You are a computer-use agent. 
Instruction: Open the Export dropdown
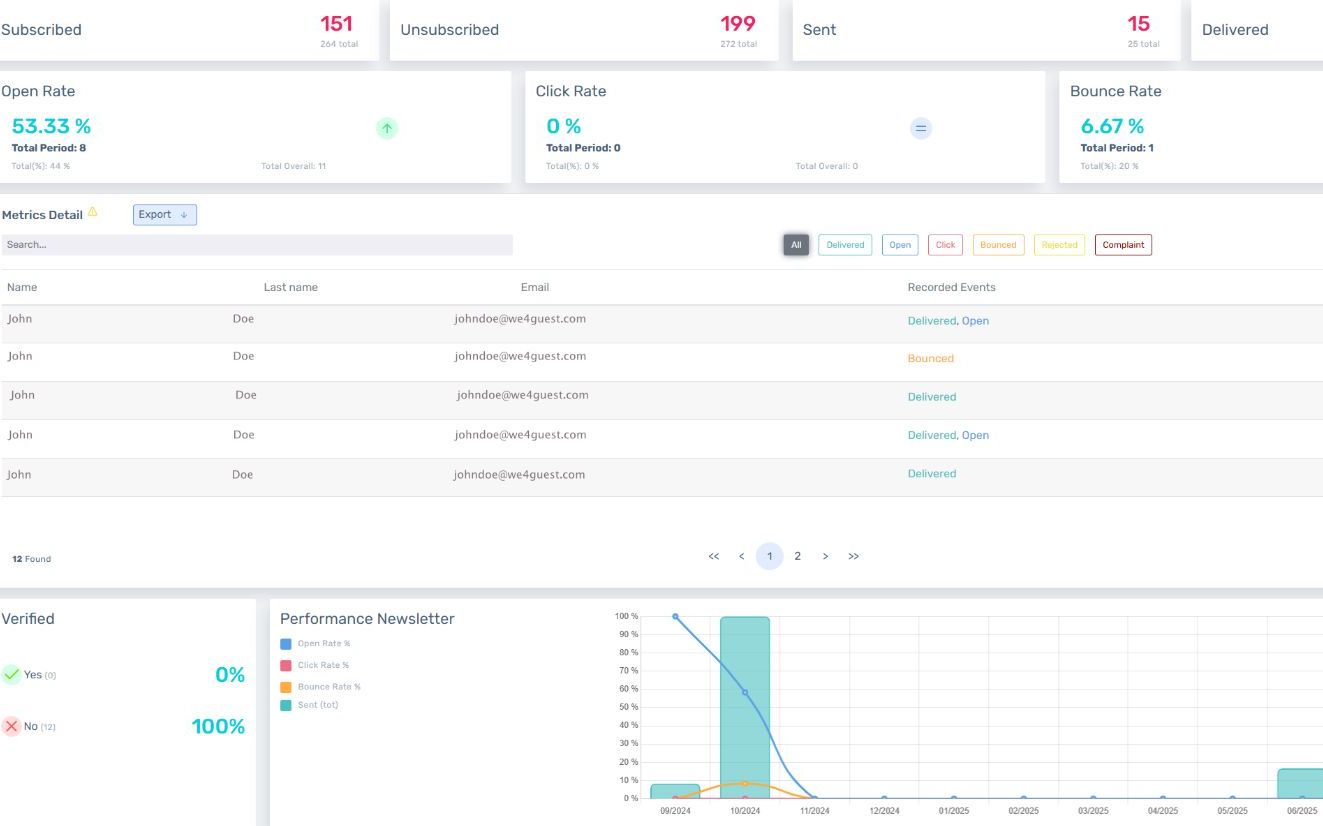pyautogui.click(x=165, y=215)
